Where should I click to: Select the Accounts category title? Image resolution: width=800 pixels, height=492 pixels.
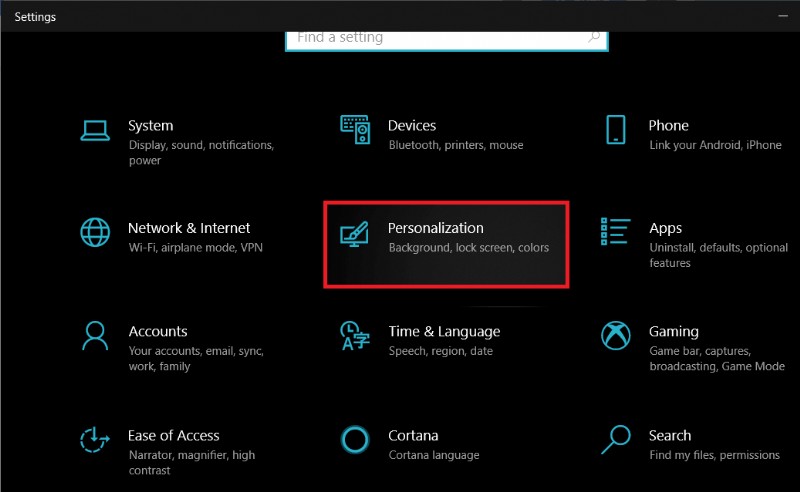[158, 331]
